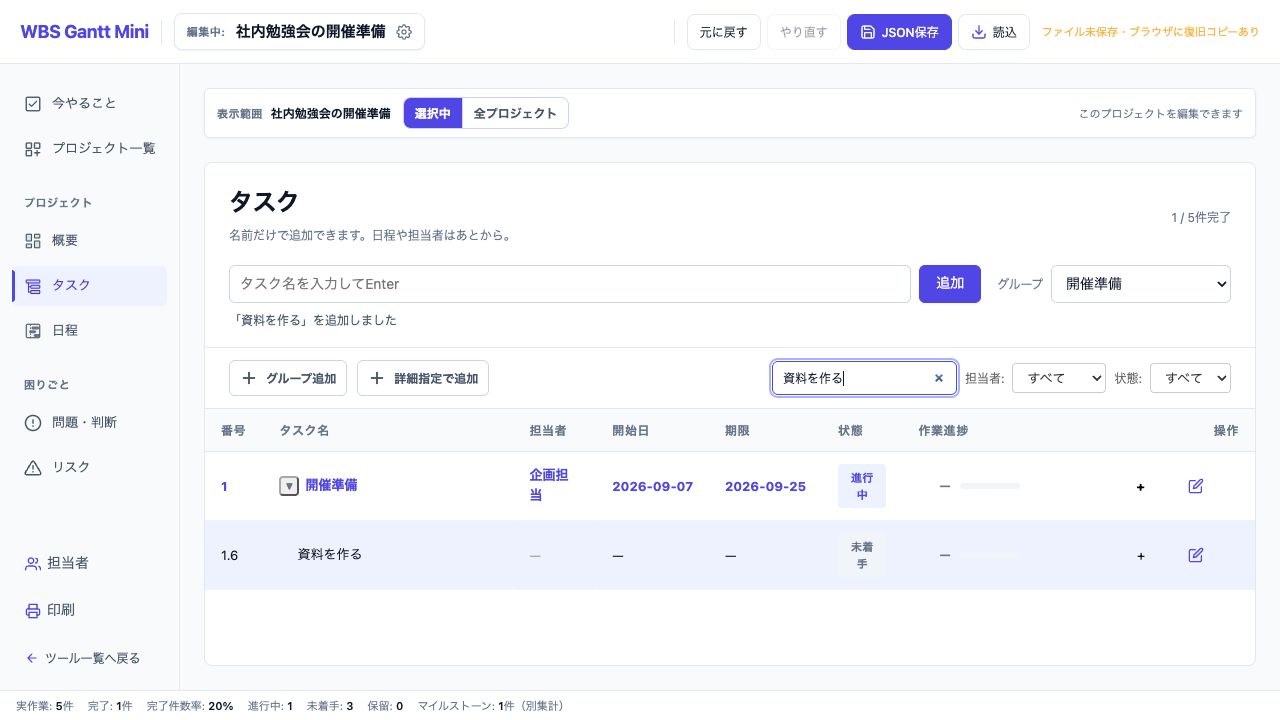Open 今やること in the sidebar
The image size is (1280, 720).
point(89,103)
